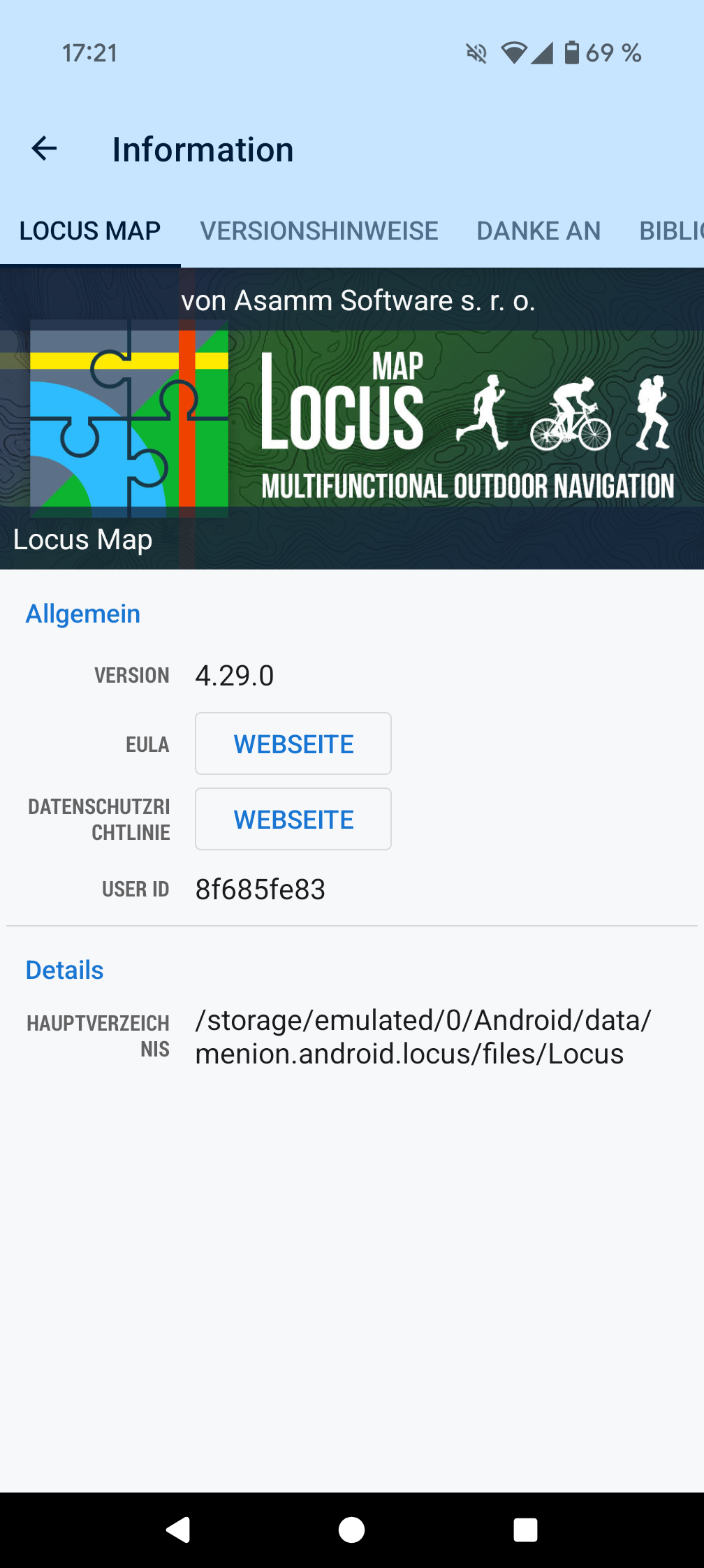
Task: Switch to the Versionshinweise tab
Action: click(319, 231)
